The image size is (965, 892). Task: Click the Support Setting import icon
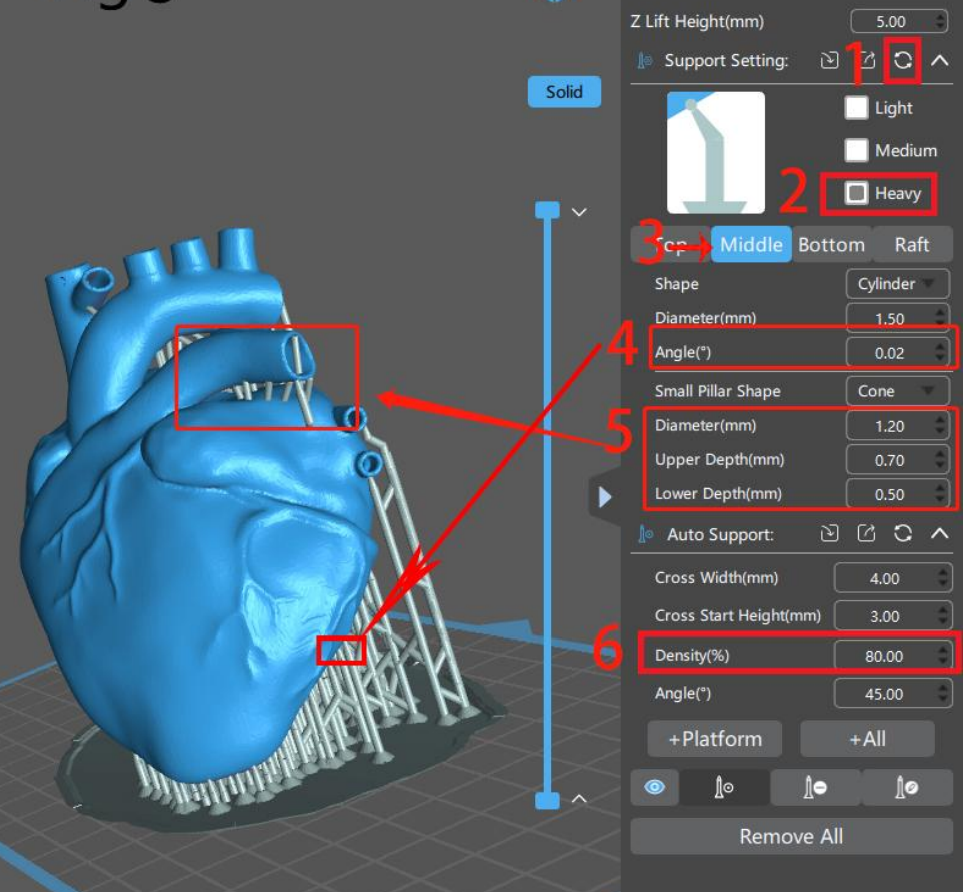pos(830,60)
